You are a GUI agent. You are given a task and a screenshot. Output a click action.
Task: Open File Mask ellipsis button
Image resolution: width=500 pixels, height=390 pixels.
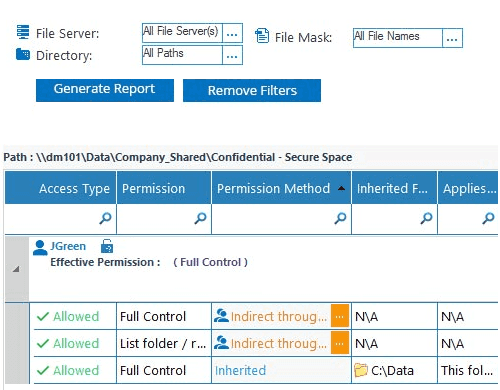[x=452, y=38]
